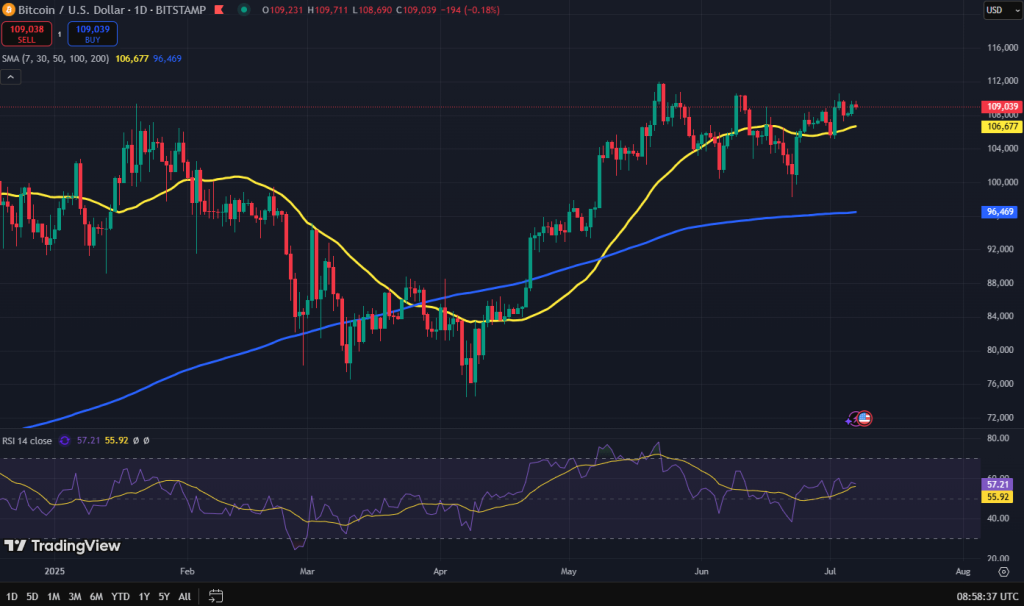The height and width of the screenshot is (606, 1024).
Task: Click the L108,690 low price value
Action: click(x=372, y=10)
